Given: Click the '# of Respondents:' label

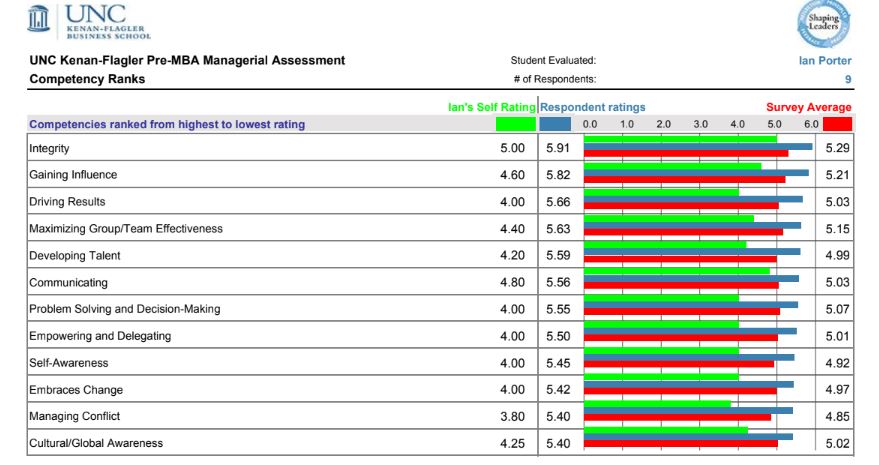Looking at the screenshot, I should (x=554, y=79).
